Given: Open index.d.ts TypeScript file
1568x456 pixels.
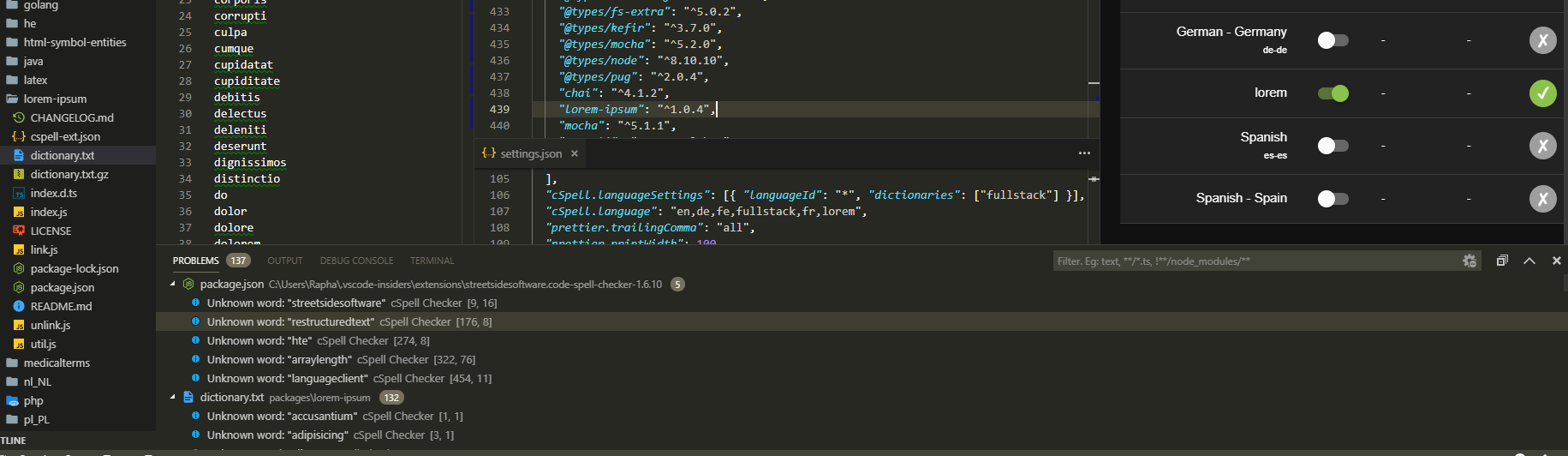Looking at the screenshot, I should (x=53, y=193).
